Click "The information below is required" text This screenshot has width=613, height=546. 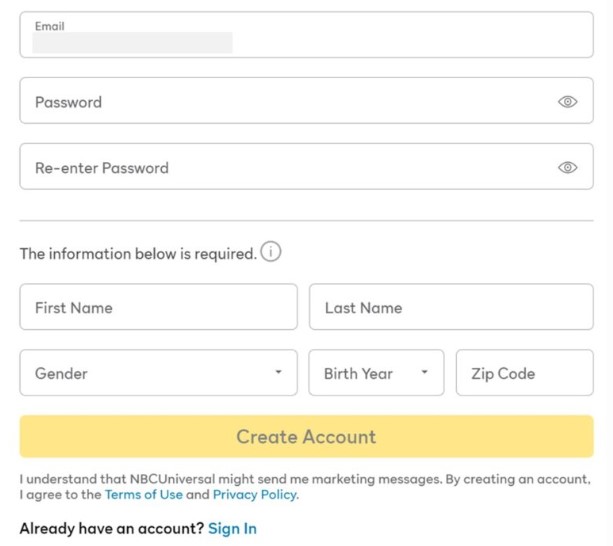point(138,254)
